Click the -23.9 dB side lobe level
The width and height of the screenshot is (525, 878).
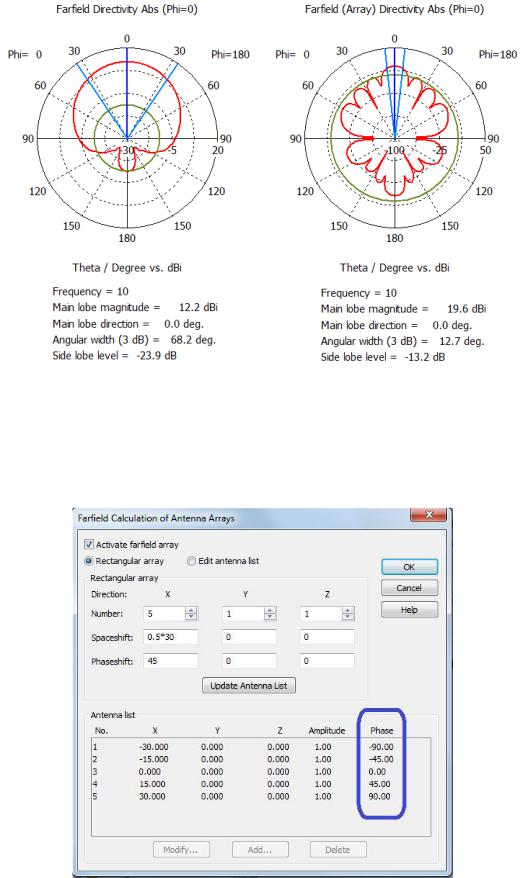click(x=156, y=356)
